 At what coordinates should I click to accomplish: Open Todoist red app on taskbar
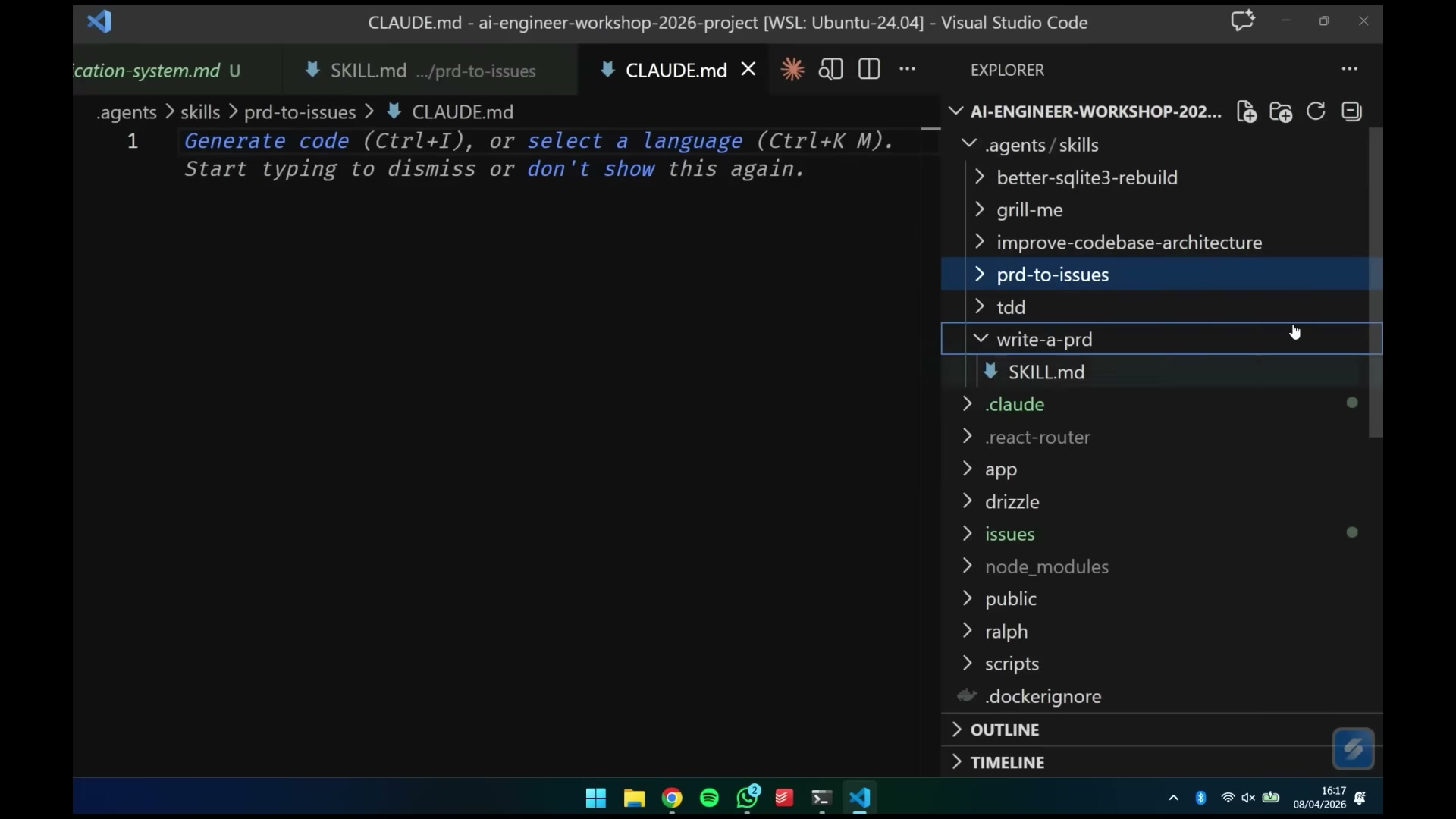(784, 798)
